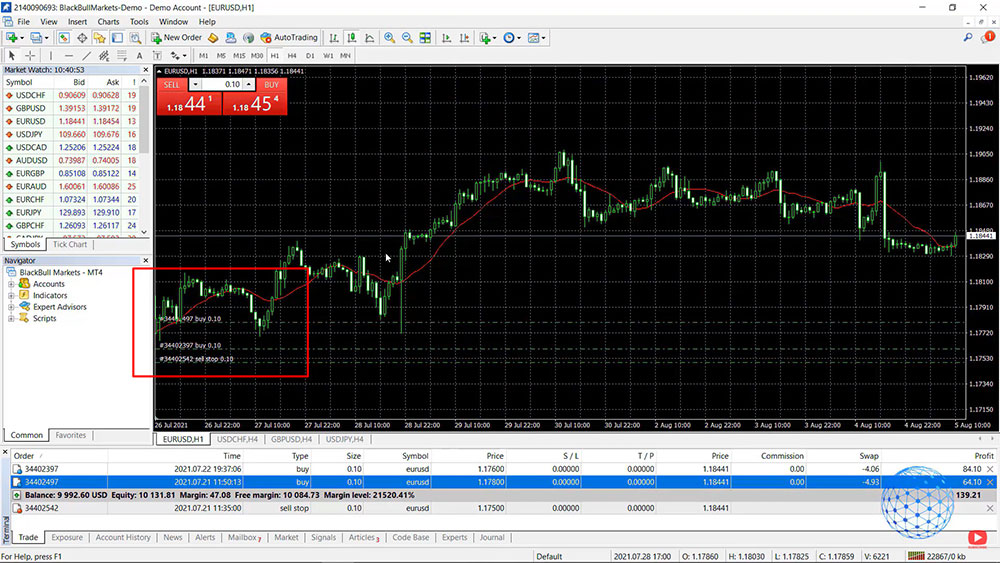Switch timeframe to D1
Screen dimensions: 1000x563
310,55
